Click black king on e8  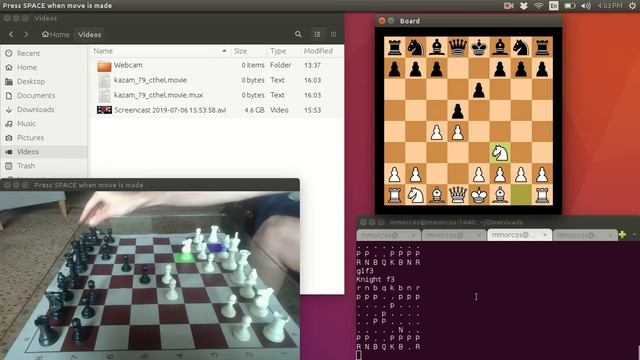coord(479,47)
